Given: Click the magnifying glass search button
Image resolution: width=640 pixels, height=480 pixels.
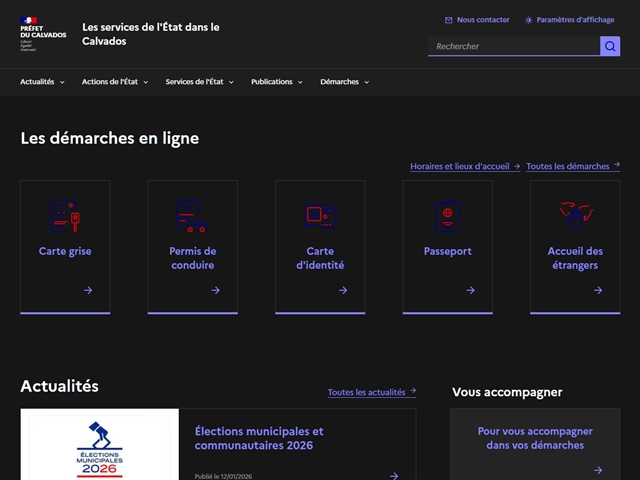Looking at the screenshot, I should [610, 46].
